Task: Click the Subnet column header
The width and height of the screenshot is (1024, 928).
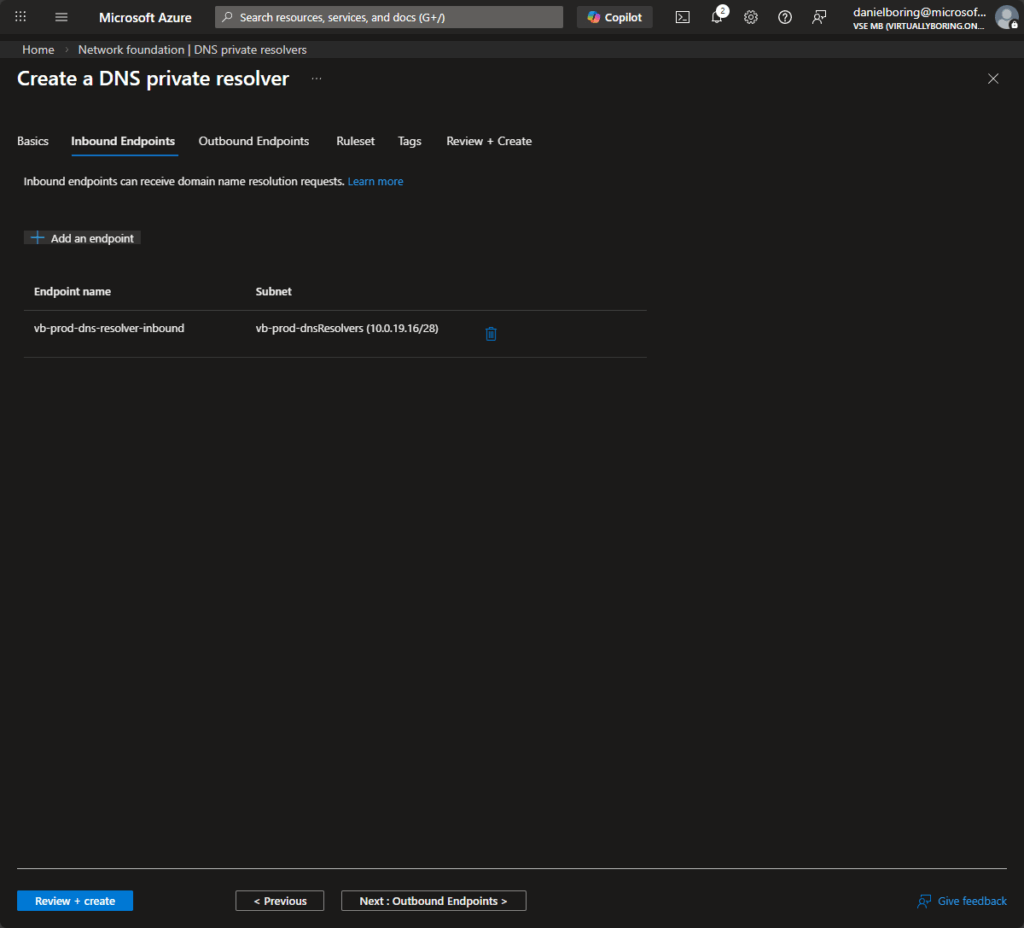Action: 274,291
